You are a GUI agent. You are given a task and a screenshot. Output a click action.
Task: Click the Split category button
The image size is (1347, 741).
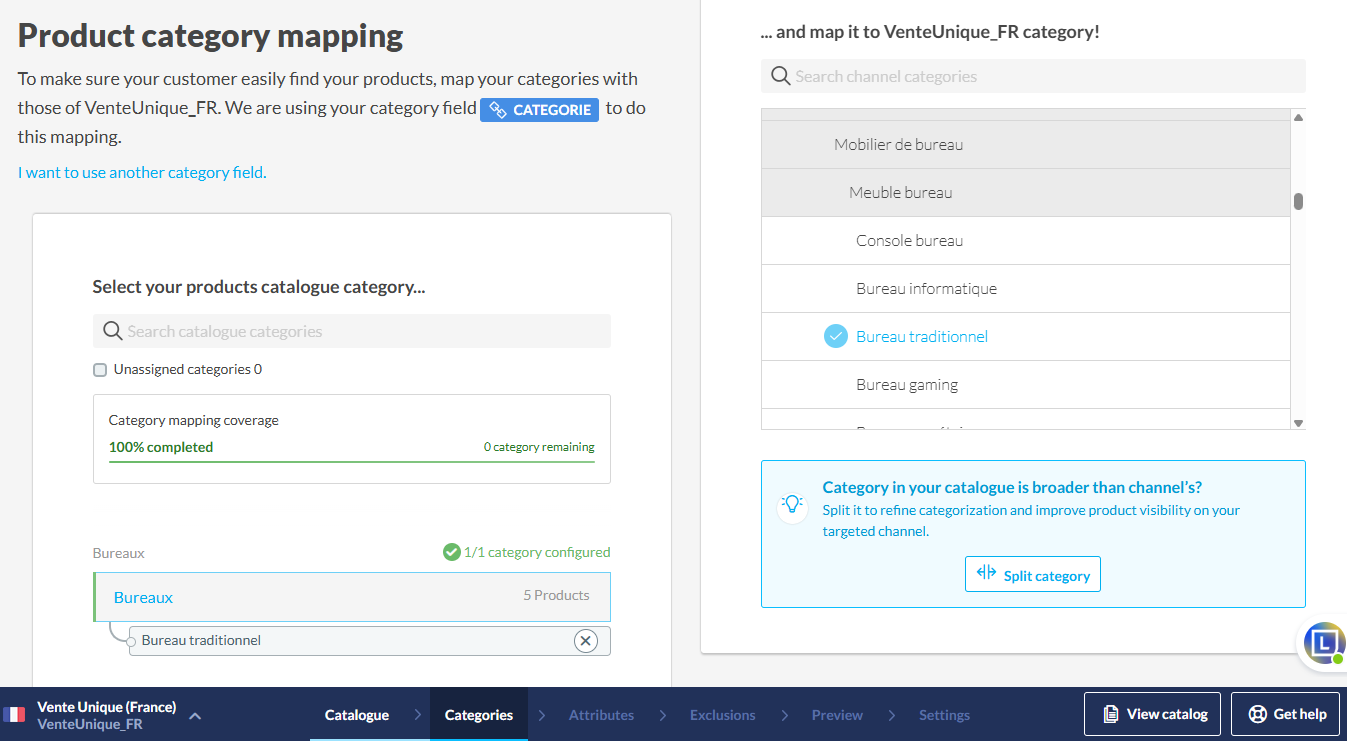coord(1032,574)
